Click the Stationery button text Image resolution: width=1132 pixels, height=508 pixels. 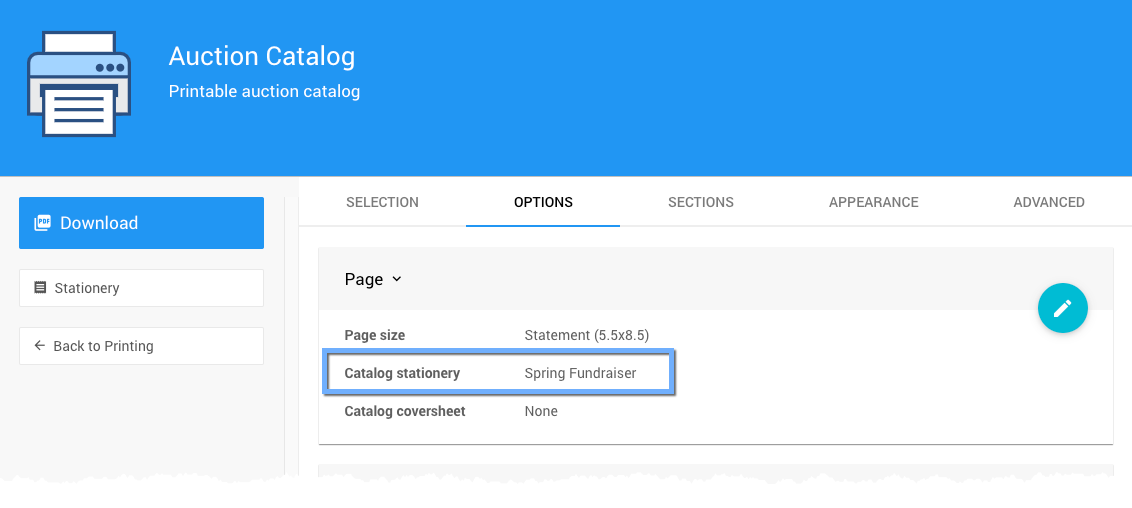[x=87, y=288]
